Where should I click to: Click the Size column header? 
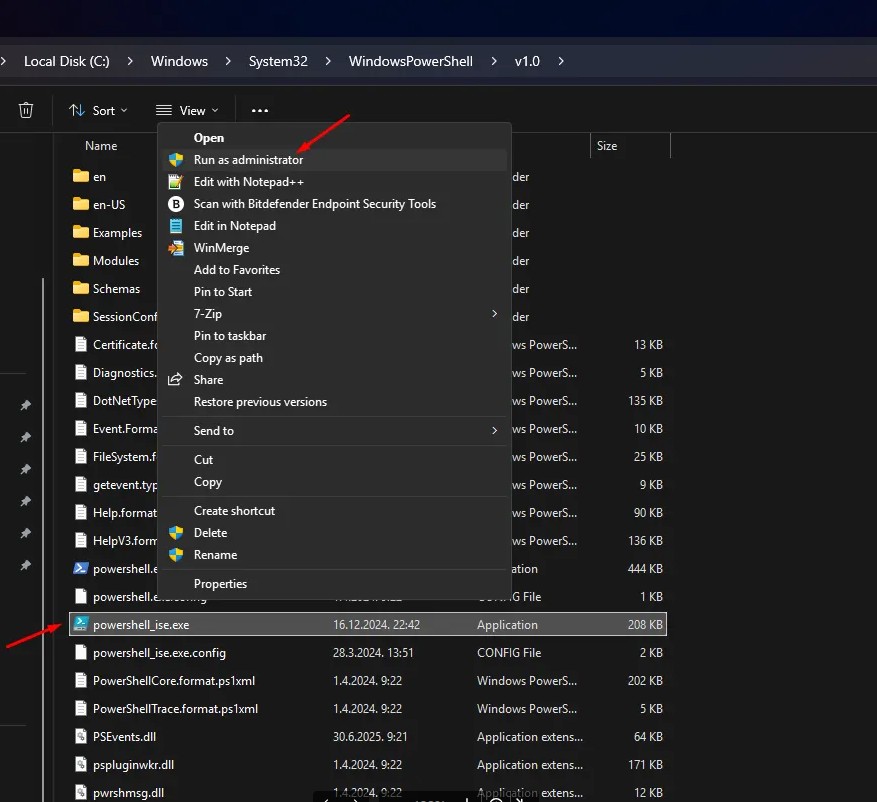pos(607,146)
